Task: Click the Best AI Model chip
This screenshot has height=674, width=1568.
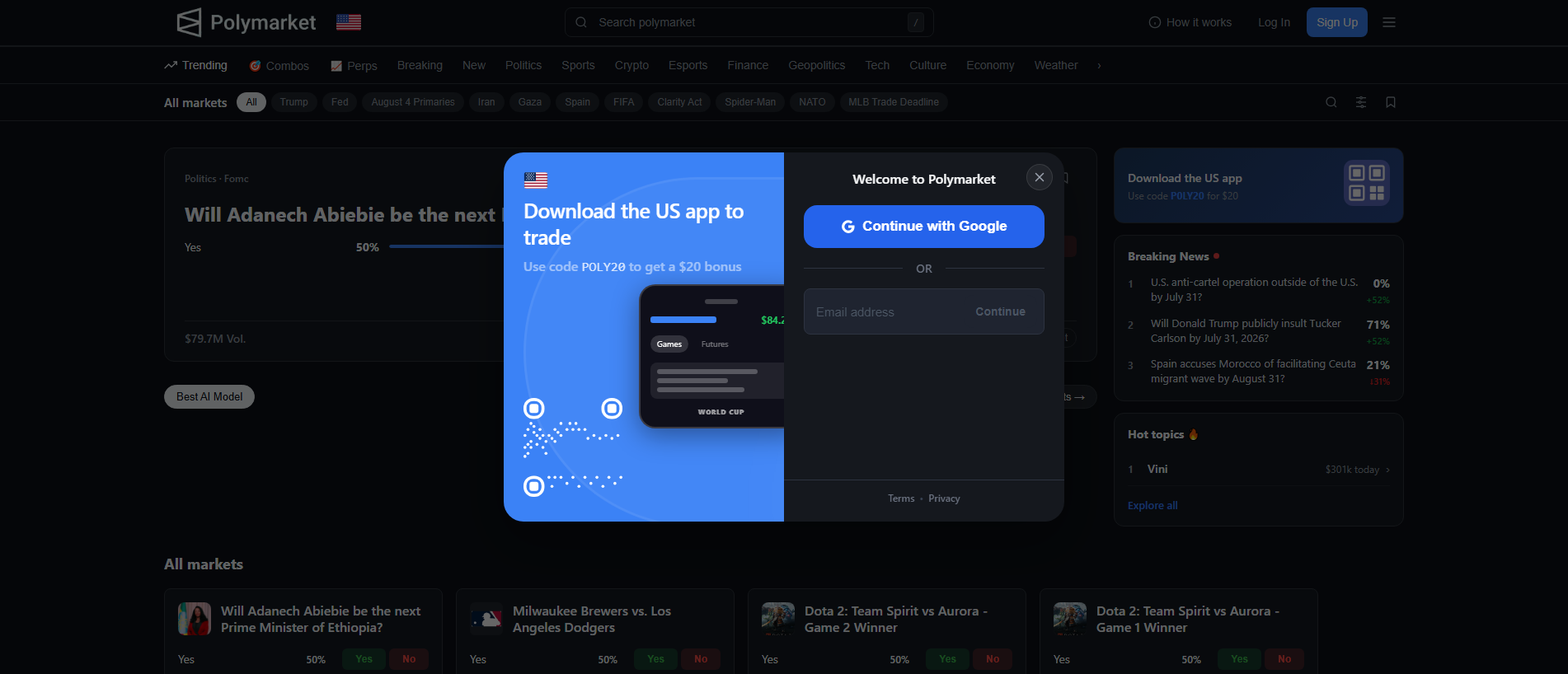Action: pos(209,396)
